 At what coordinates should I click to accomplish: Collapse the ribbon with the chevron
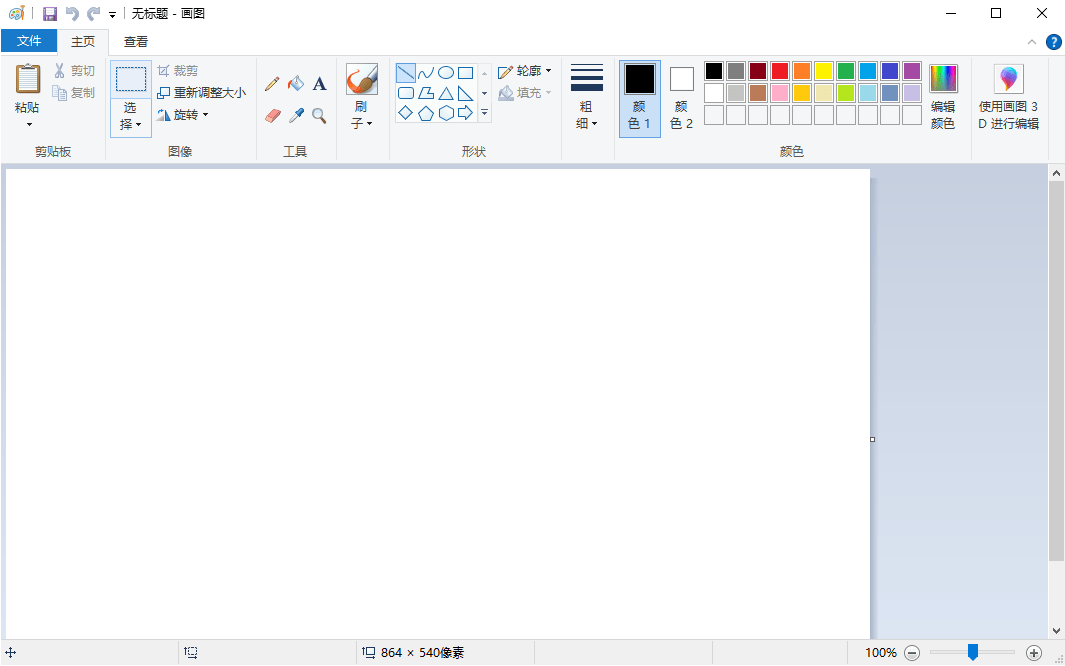[x=1033, y=42]
